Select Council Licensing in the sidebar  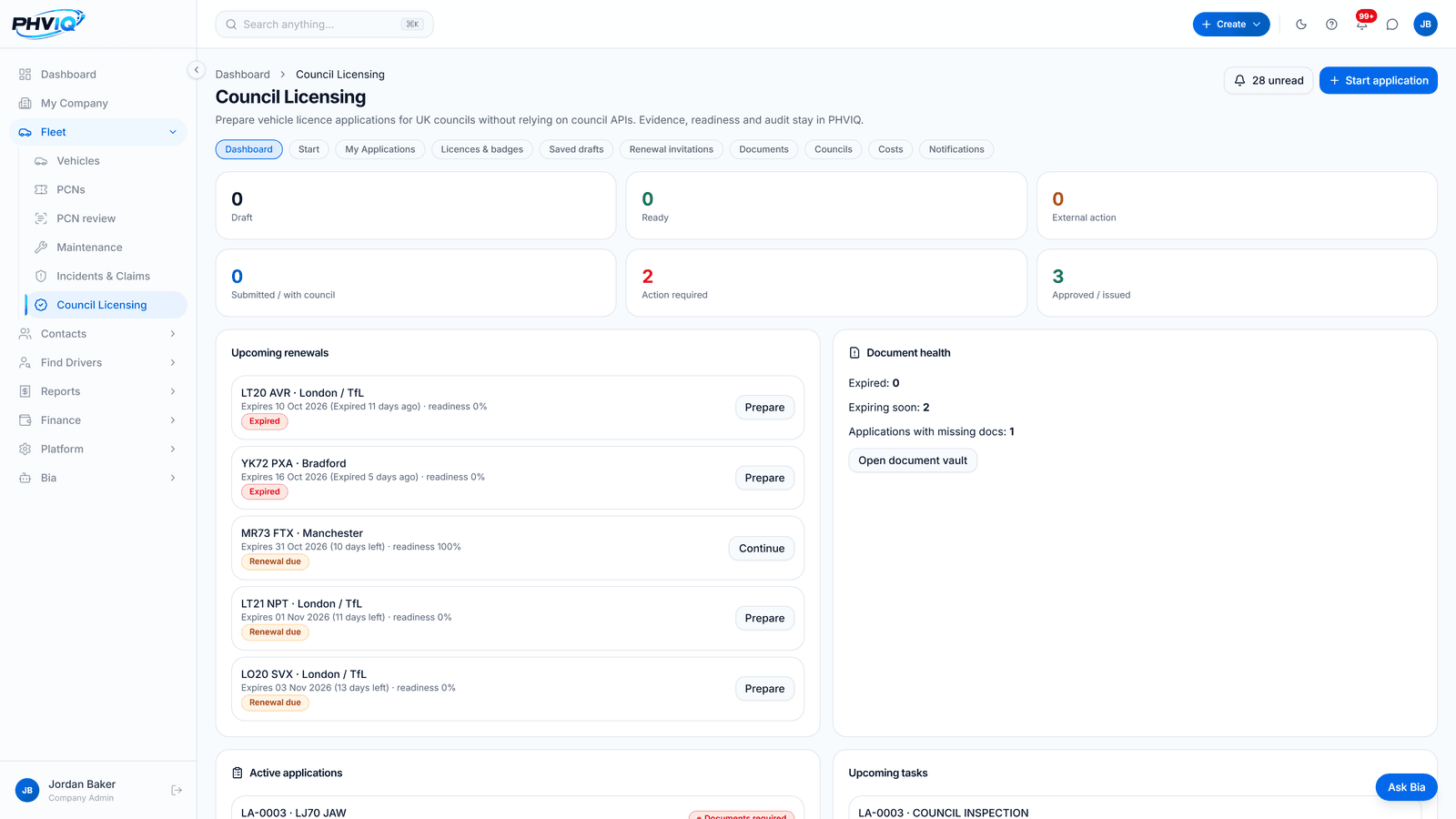pos(106,305)
